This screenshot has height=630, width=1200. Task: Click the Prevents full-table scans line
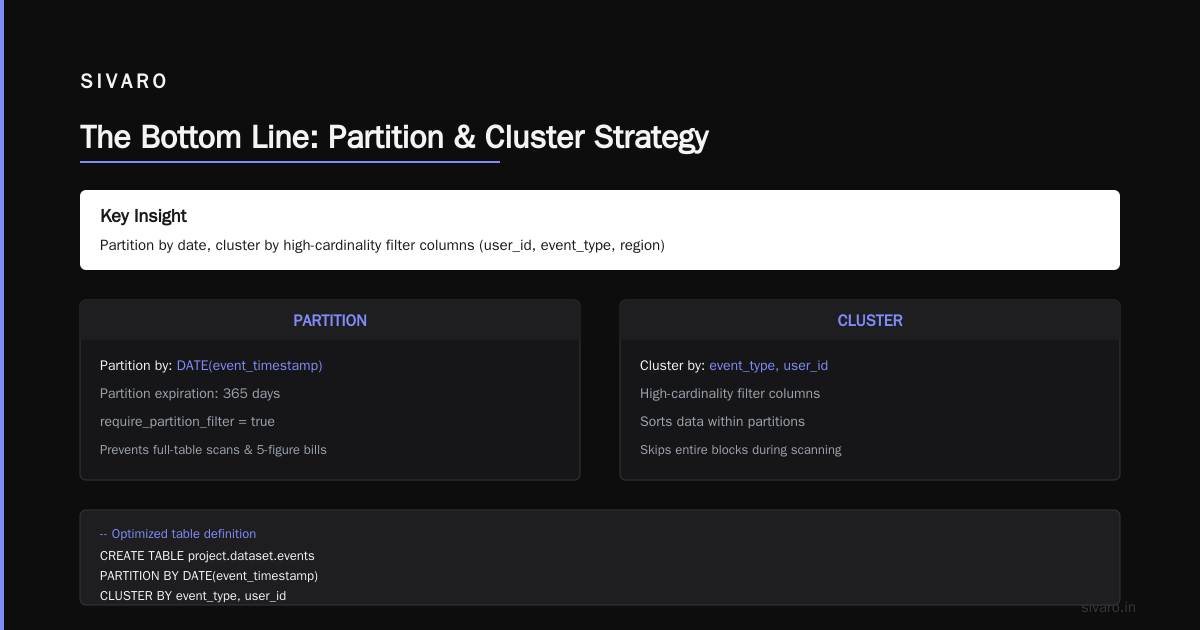tap(213, 450)
